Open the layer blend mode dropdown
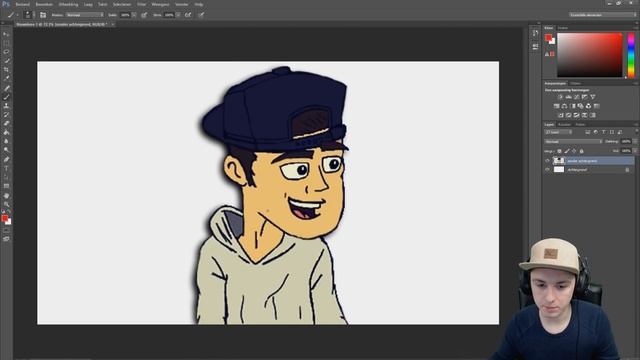Viewport: 640px width, 360px height. 573,142
